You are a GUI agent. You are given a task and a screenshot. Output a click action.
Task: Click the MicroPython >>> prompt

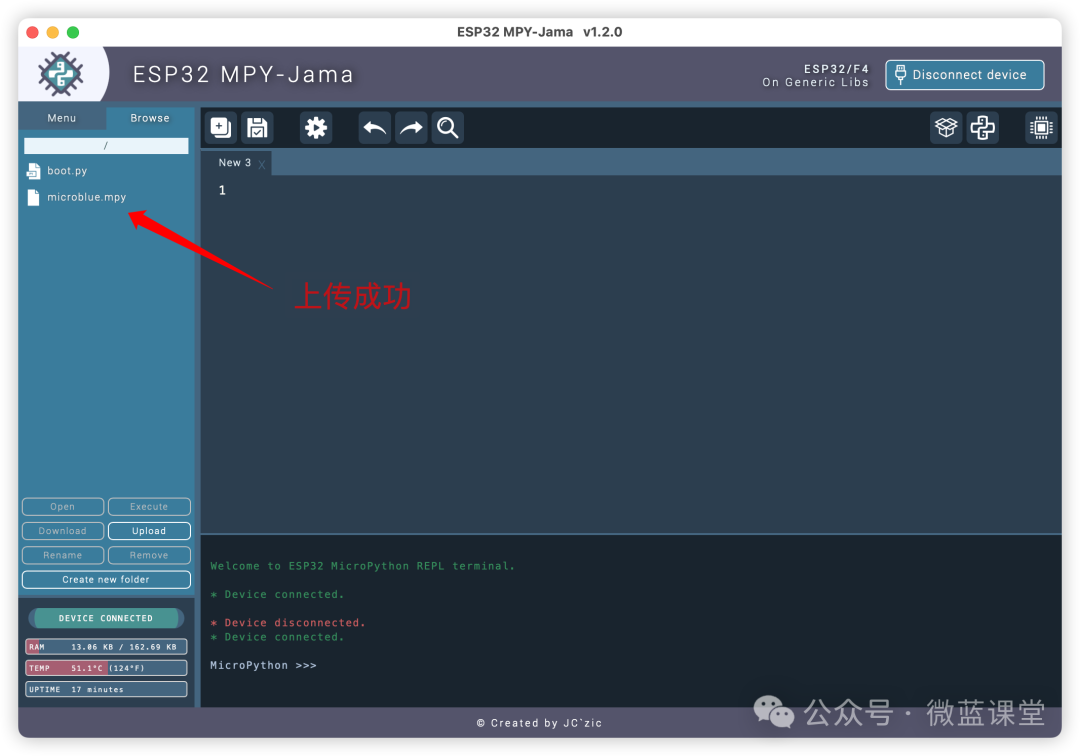263,665
